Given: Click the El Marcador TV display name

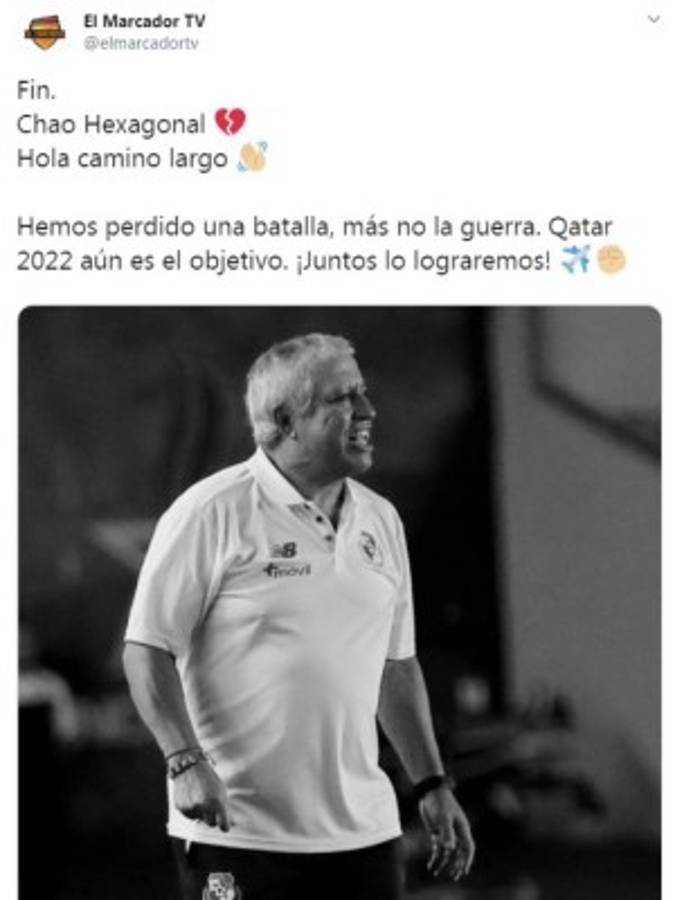Looking at the screenshot, I should pos(144,21).
